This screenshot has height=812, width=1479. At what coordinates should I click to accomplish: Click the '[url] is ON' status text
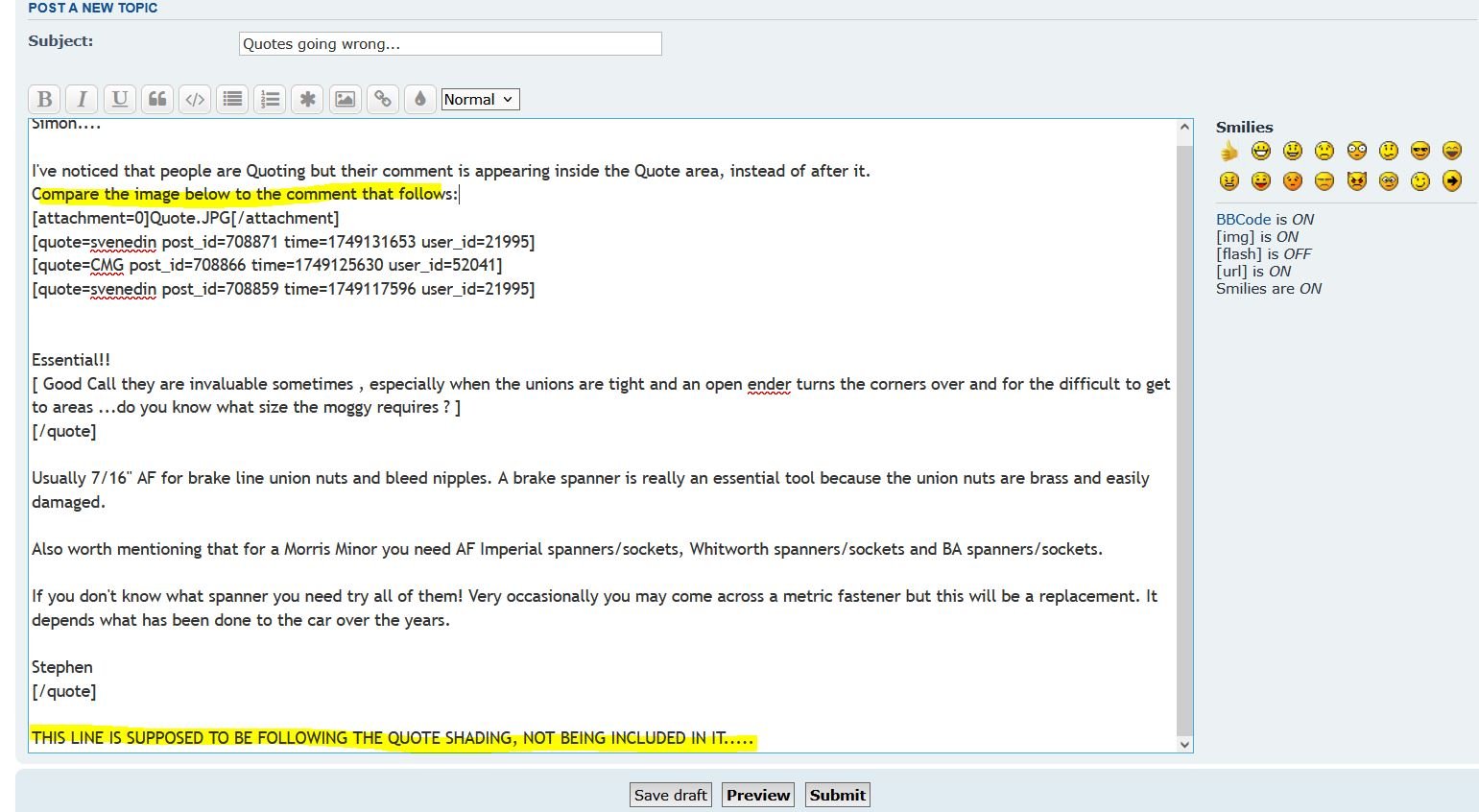point(1253,271)
